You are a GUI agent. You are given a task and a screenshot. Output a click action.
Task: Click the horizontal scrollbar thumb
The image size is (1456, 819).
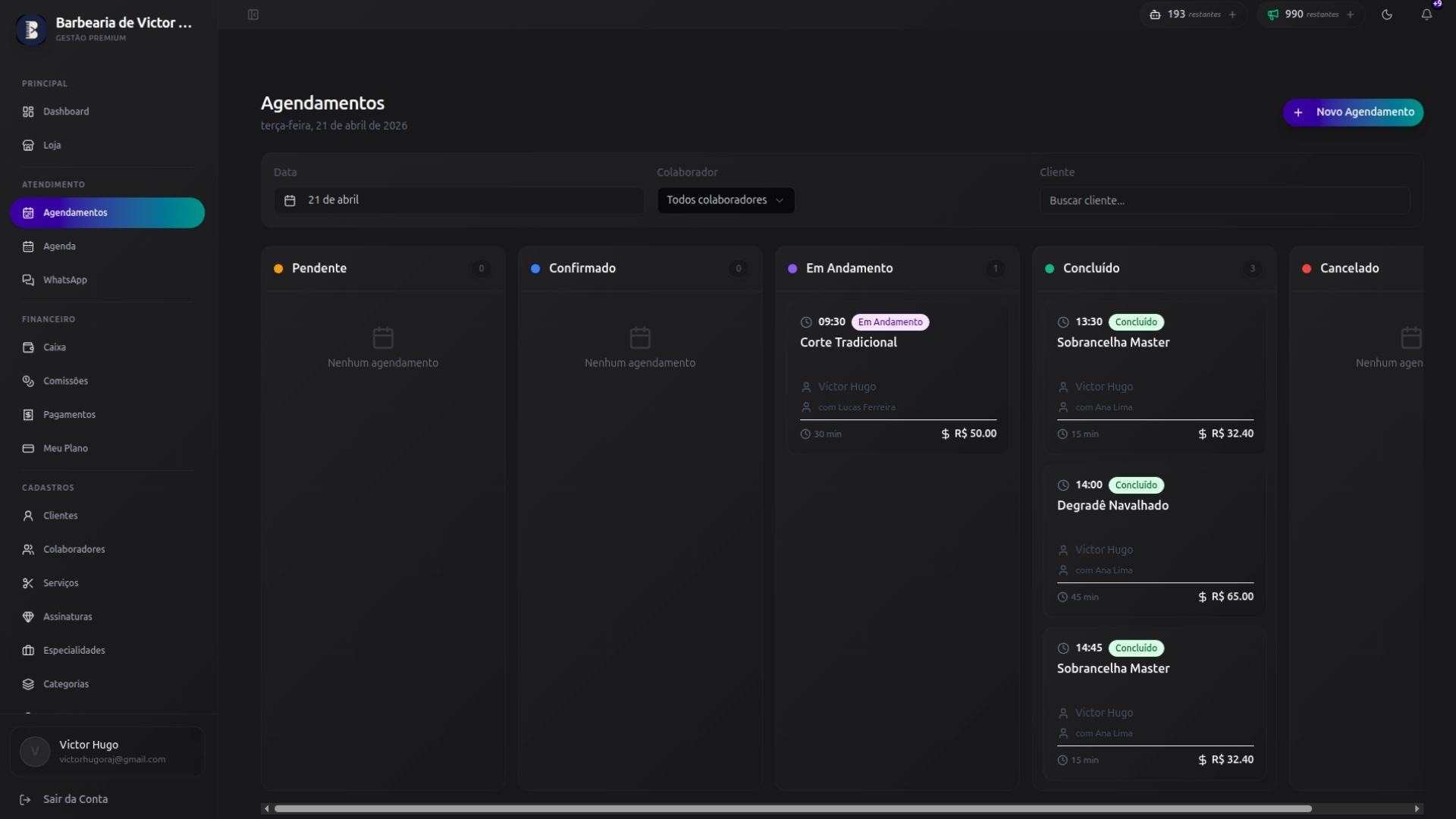[x=792, y=809]
